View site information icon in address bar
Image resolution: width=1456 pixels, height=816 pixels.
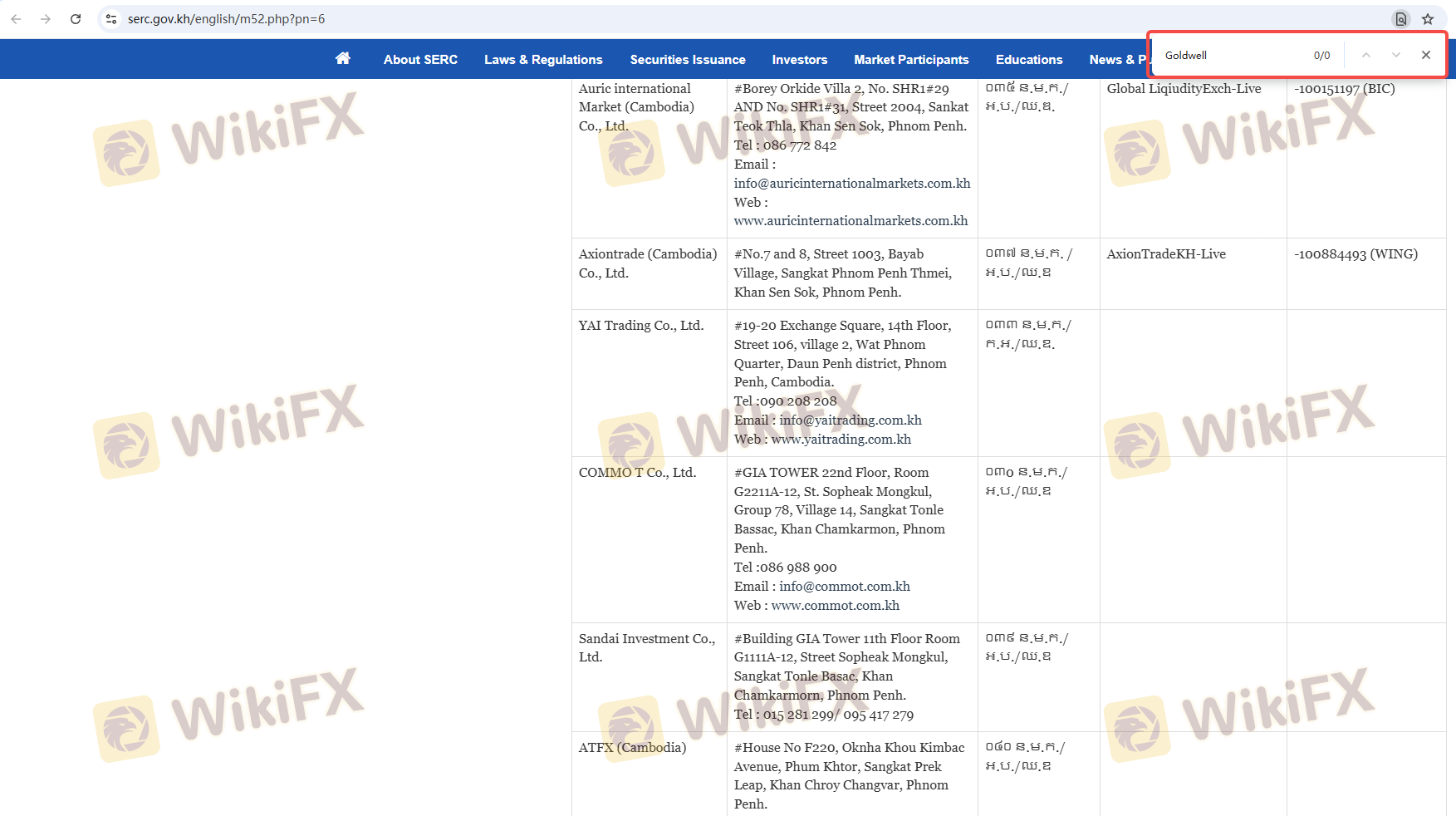point(111,19)
